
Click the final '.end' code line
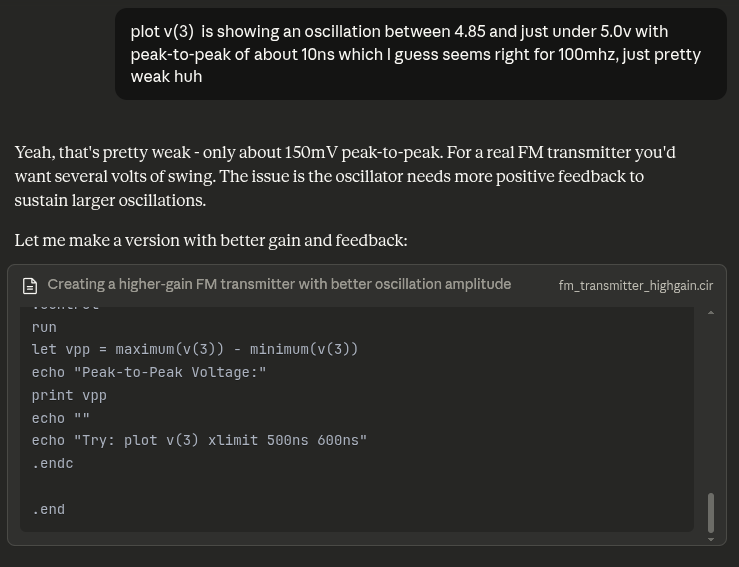48,509
